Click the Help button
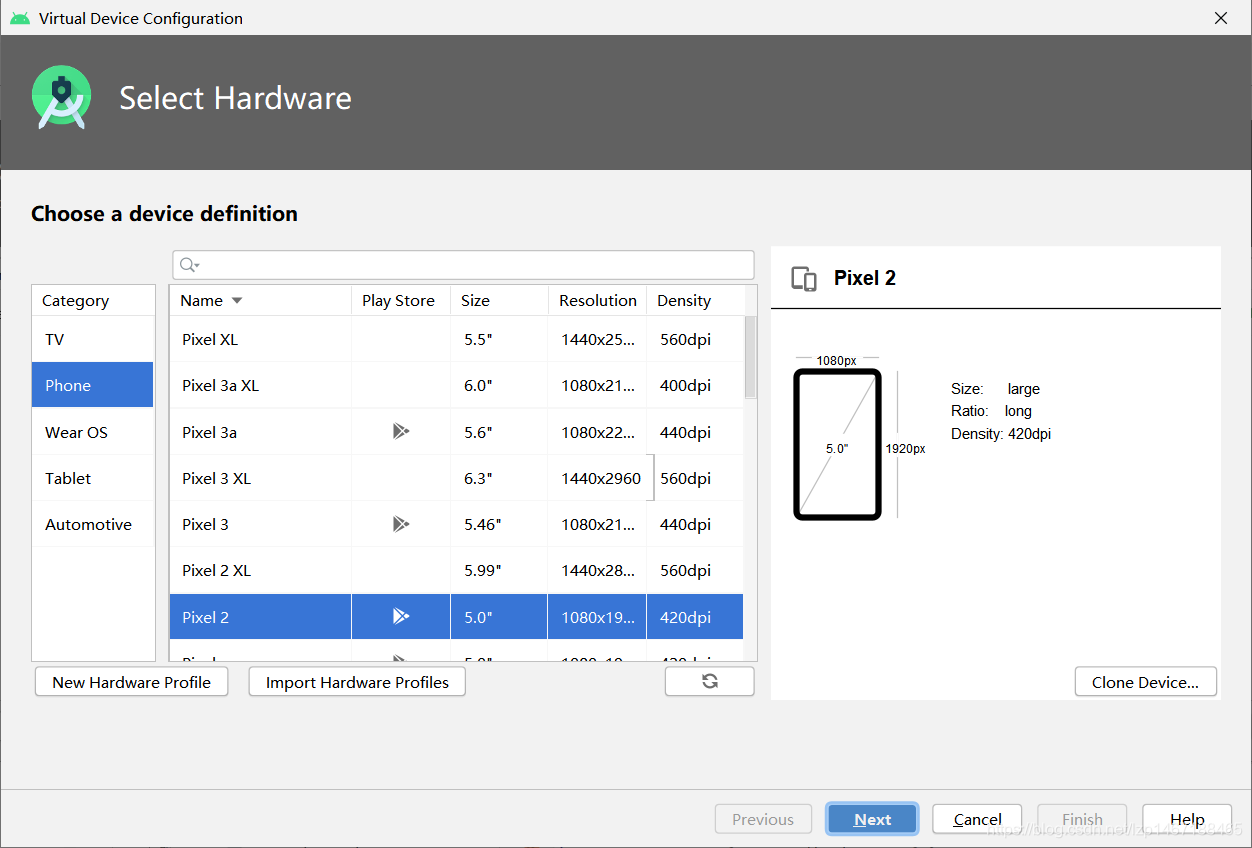 click(x=1187, y=819)
